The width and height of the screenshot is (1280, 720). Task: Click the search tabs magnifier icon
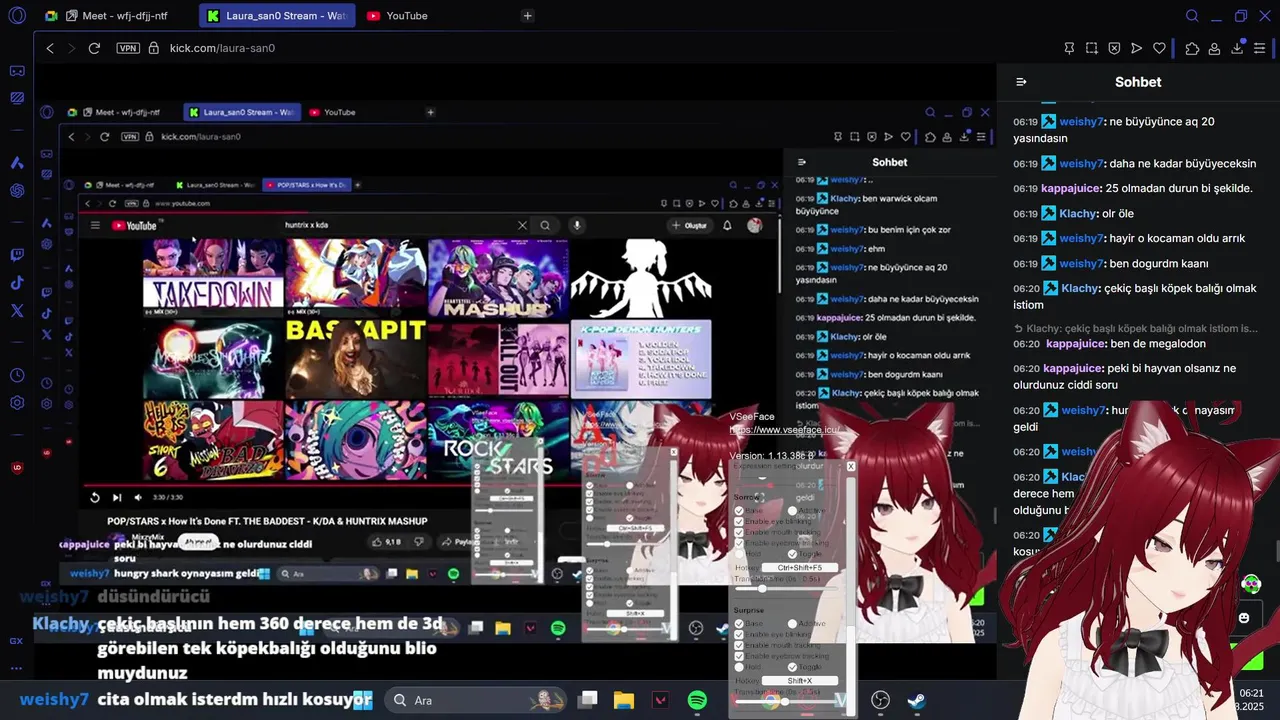[x=1192, y=15]
